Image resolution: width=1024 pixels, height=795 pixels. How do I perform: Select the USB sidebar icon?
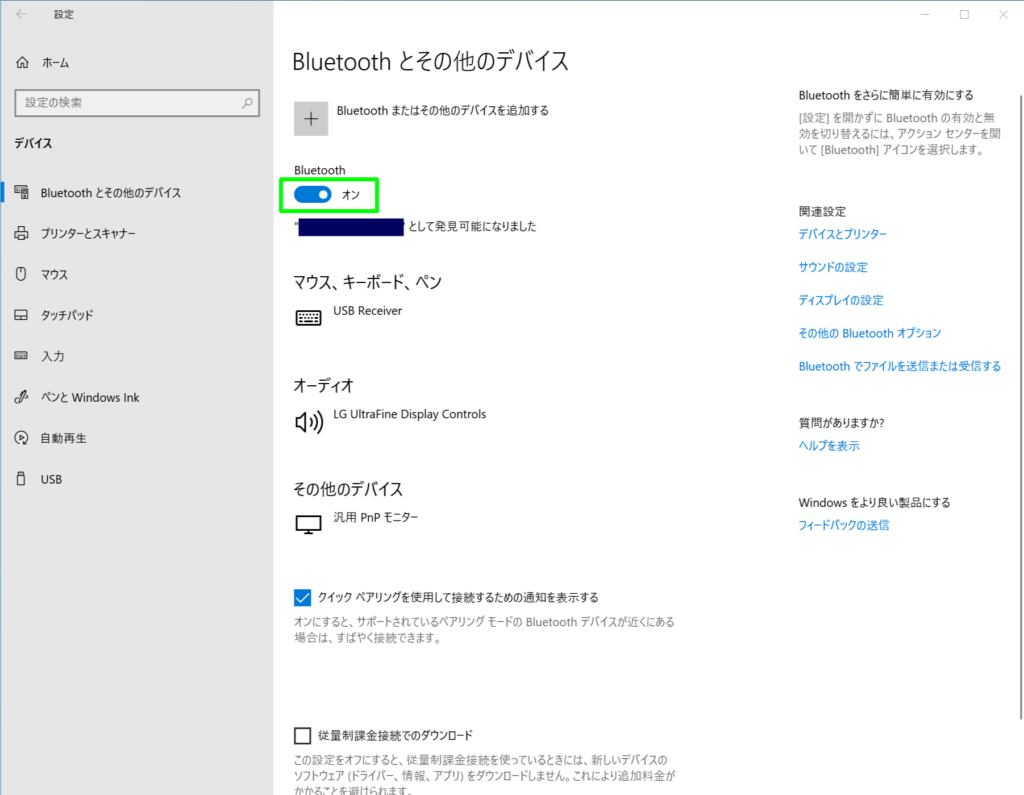tap(21, 479)
